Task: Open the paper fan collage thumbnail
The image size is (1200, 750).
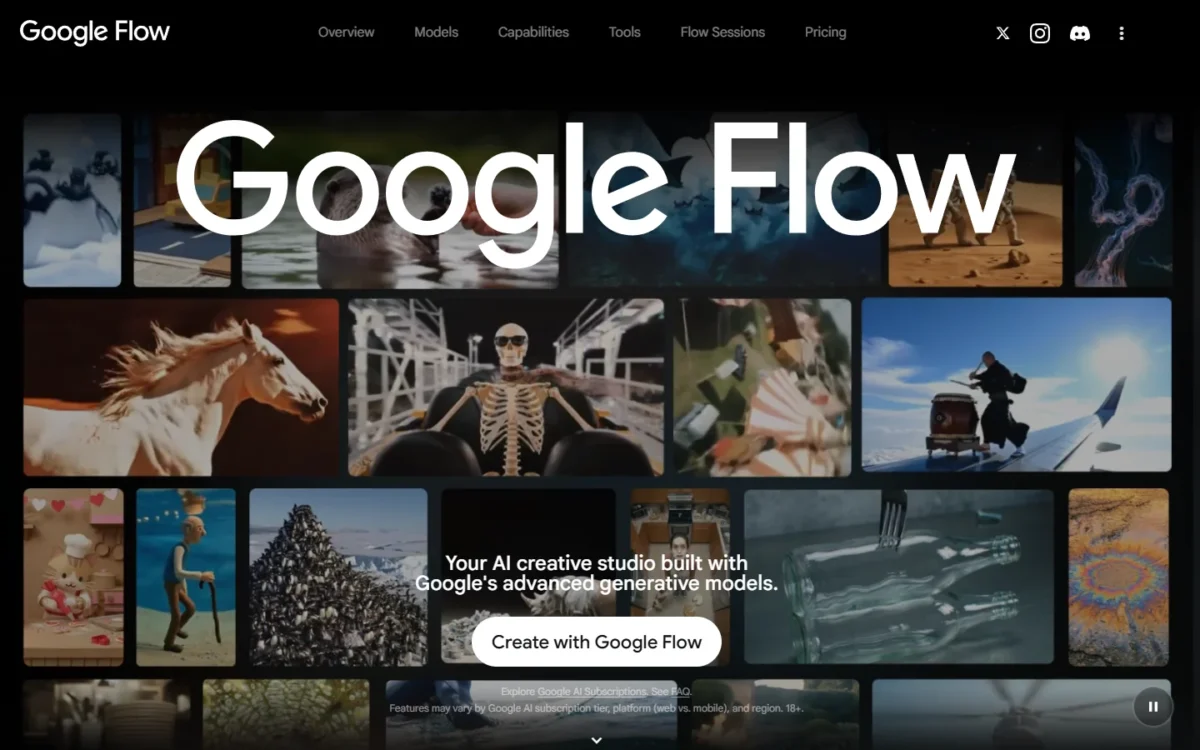Action: [762, 387]
